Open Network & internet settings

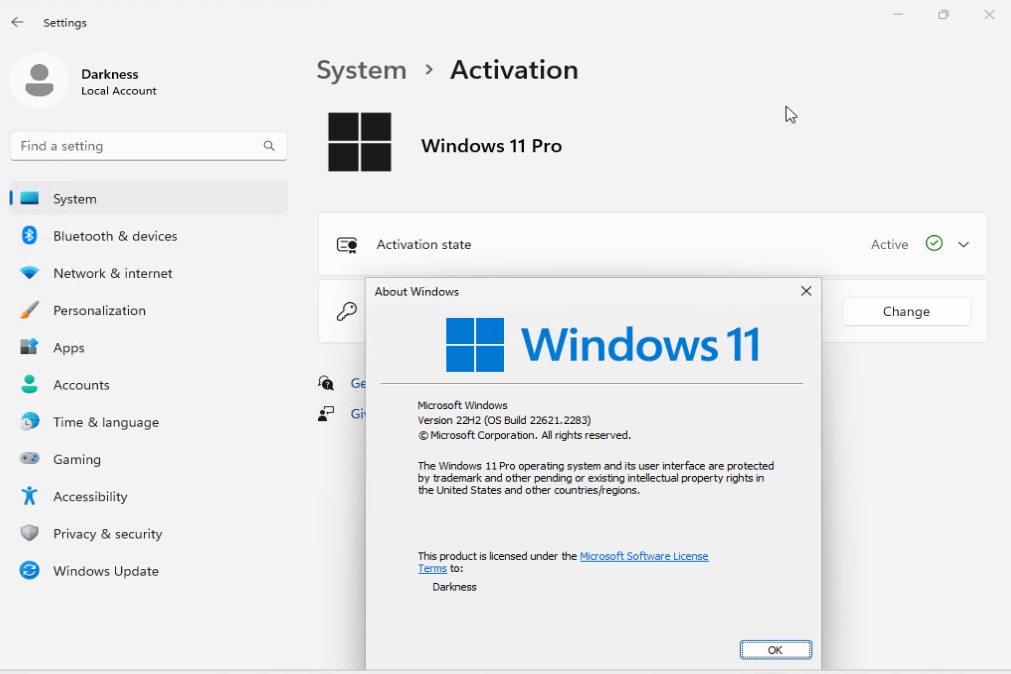pos(149,273)
